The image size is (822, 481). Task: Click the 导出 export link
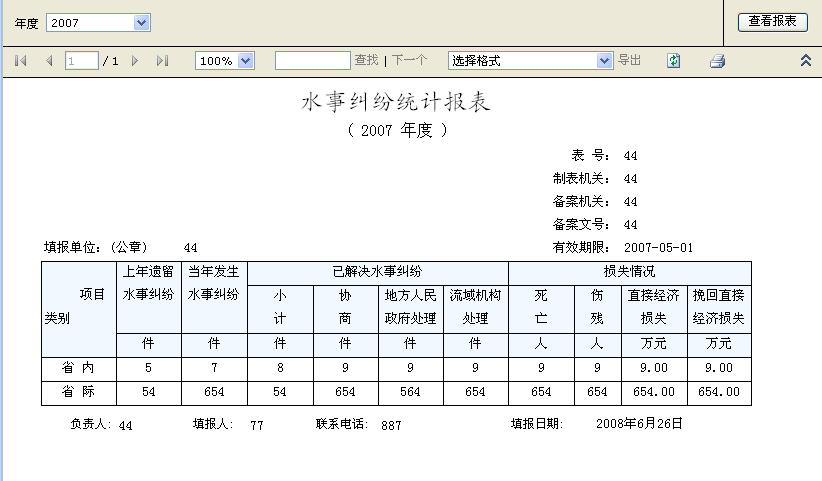click(629, 60)
